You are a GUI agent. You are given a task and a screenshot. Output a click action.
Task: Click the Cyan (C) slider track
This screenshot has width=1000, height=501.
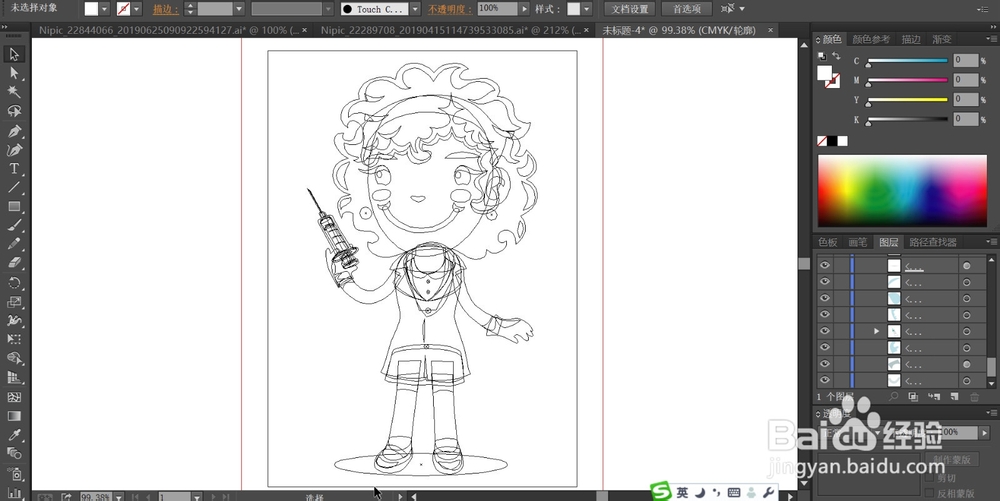907,61
